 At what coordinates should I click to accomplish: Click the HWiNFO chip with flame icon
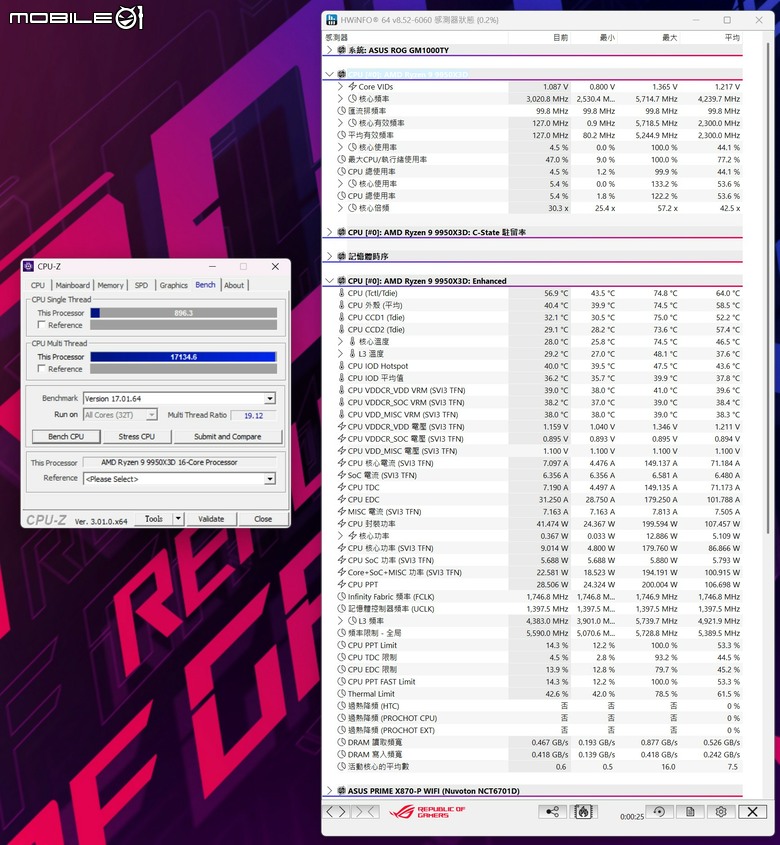pyautogui.click(x=583, y=812)
